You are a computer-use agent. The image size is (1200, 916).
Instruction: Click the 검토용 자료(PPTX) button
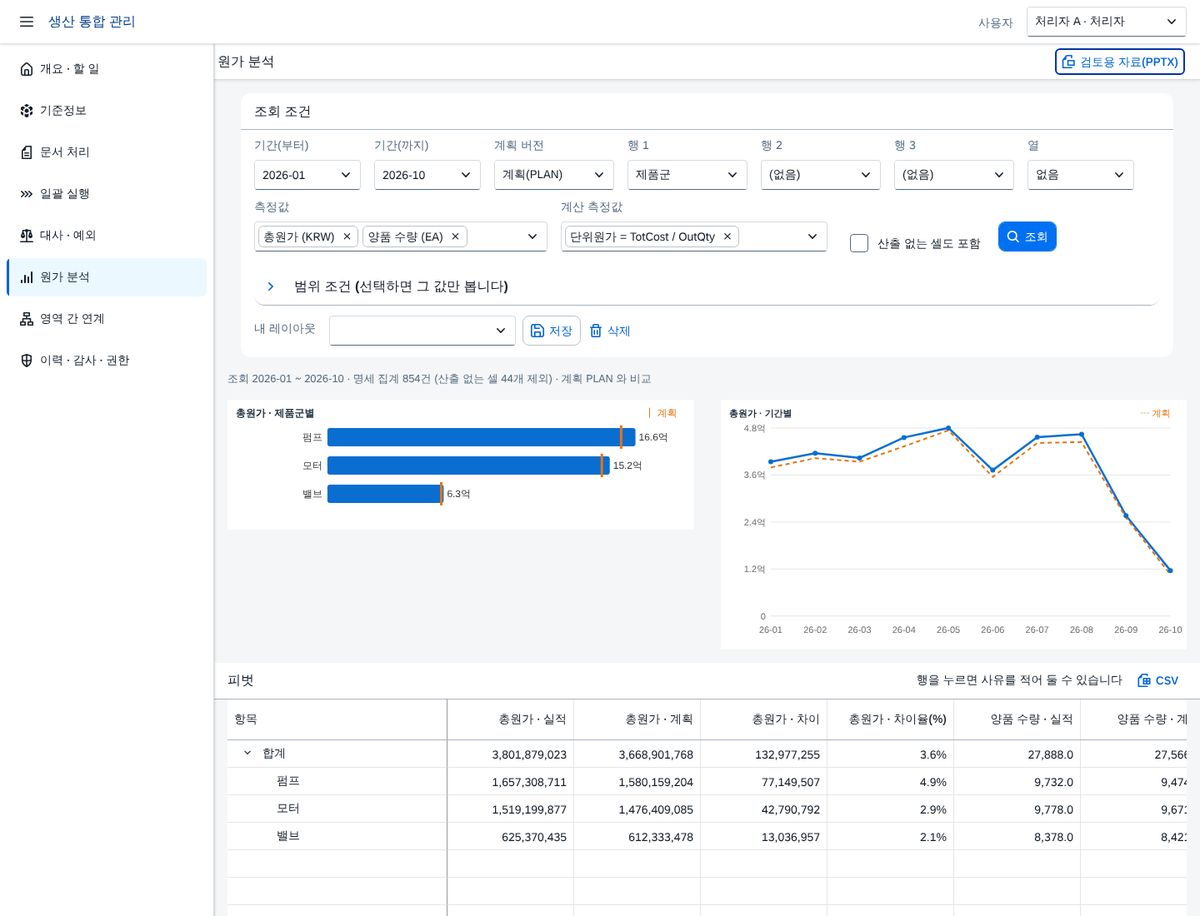1119,62
